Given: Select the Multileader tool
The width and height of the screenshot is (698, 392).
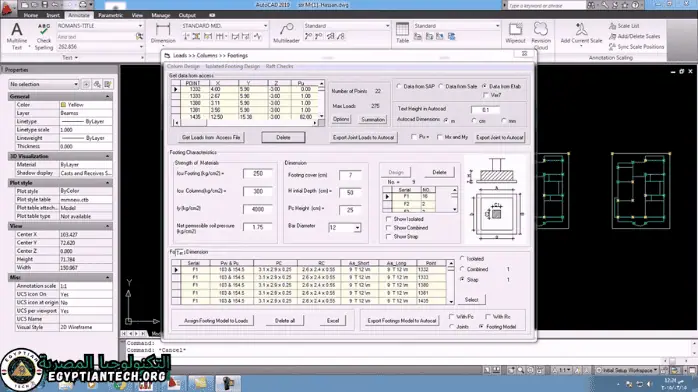Looking at the screenshot, I should (x=286, y=33).
